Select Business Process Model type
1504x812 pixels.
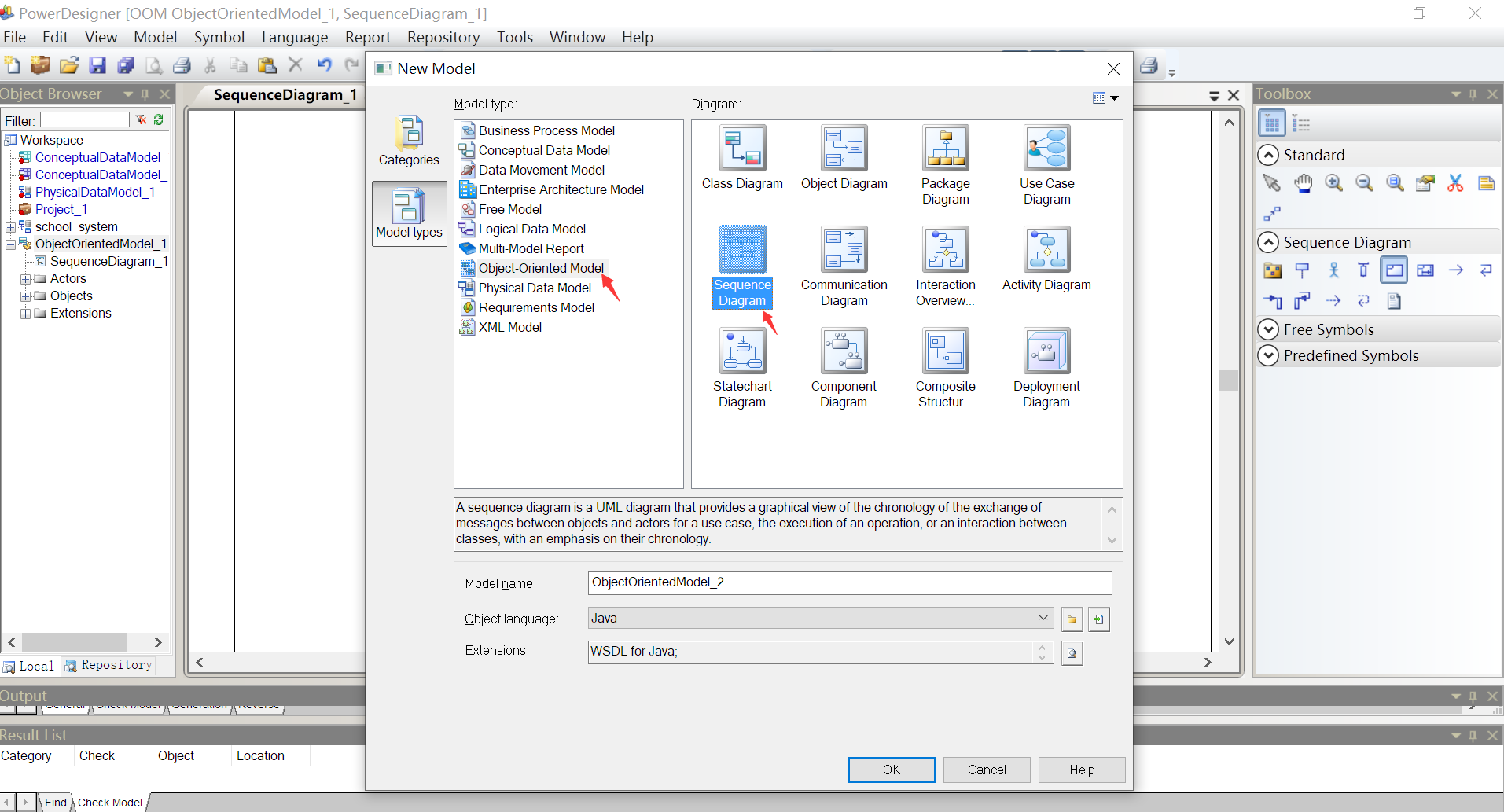538,130
